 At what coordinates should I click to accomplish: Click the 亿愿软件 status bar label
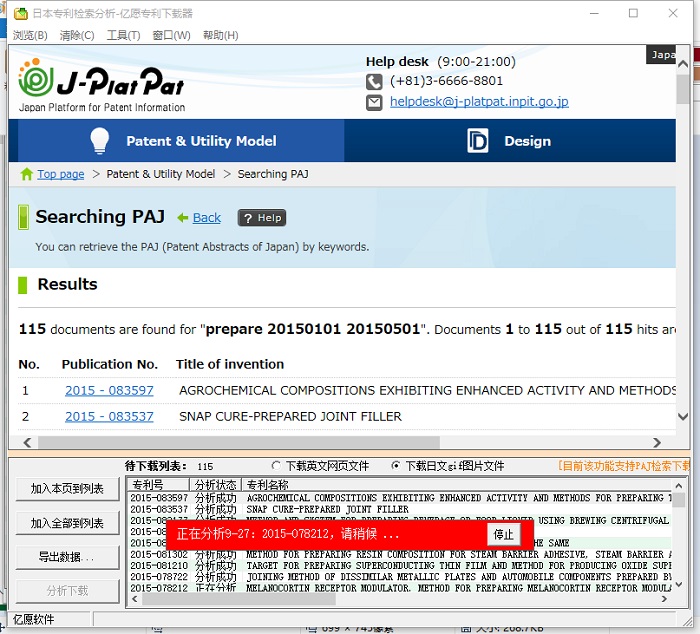click(x=33, y=619)
